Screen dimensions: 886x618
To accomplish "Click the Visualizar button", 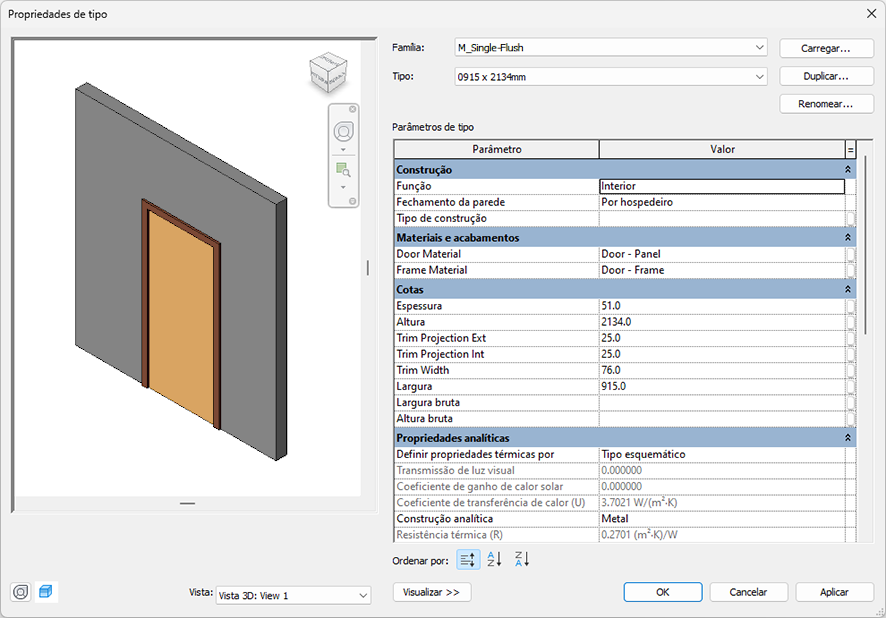I will 432,592.
